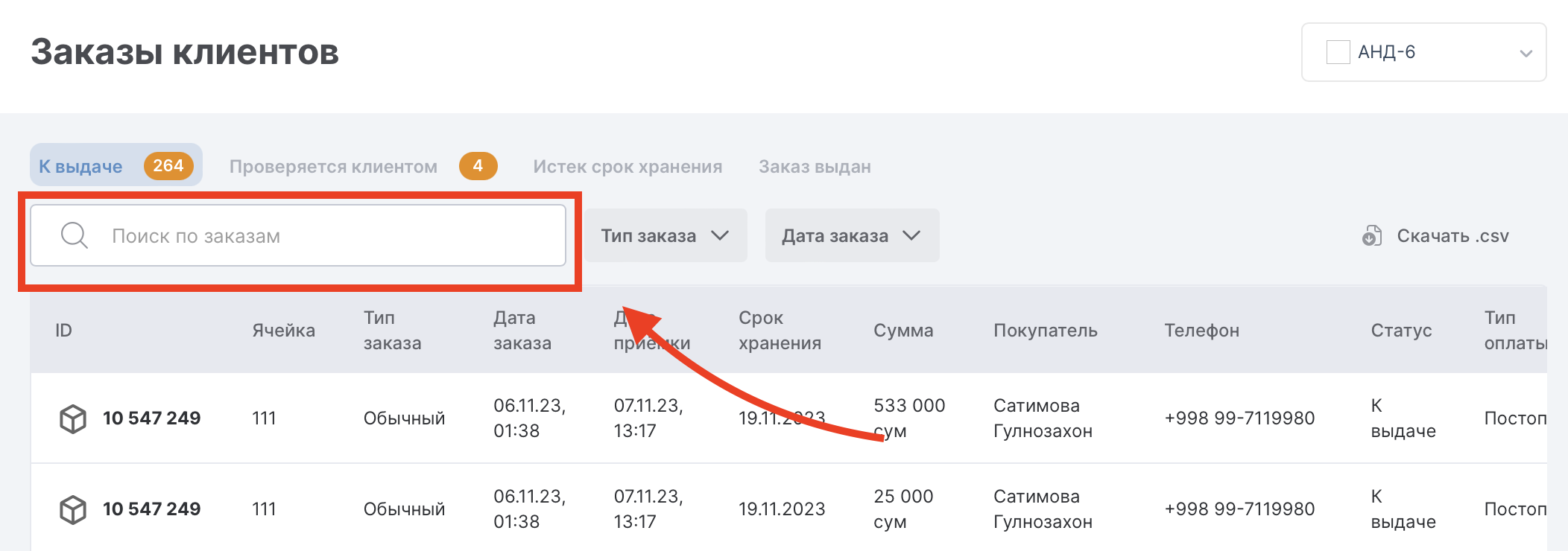This screenshot has height=551, width=1568.
Task: Open the Заказ выдан tab
Action: point(815,166)
